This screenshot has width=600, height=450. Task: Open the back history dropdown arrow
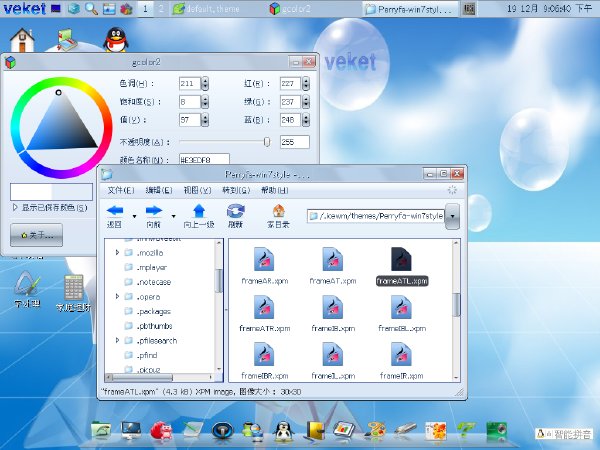click(x=134, y=216)
